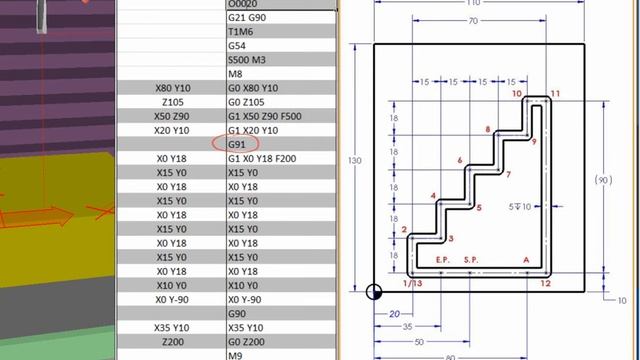Click point label 4 on the drawing
The height and width of the screenshot is (360, 640).
click(433, 196)
